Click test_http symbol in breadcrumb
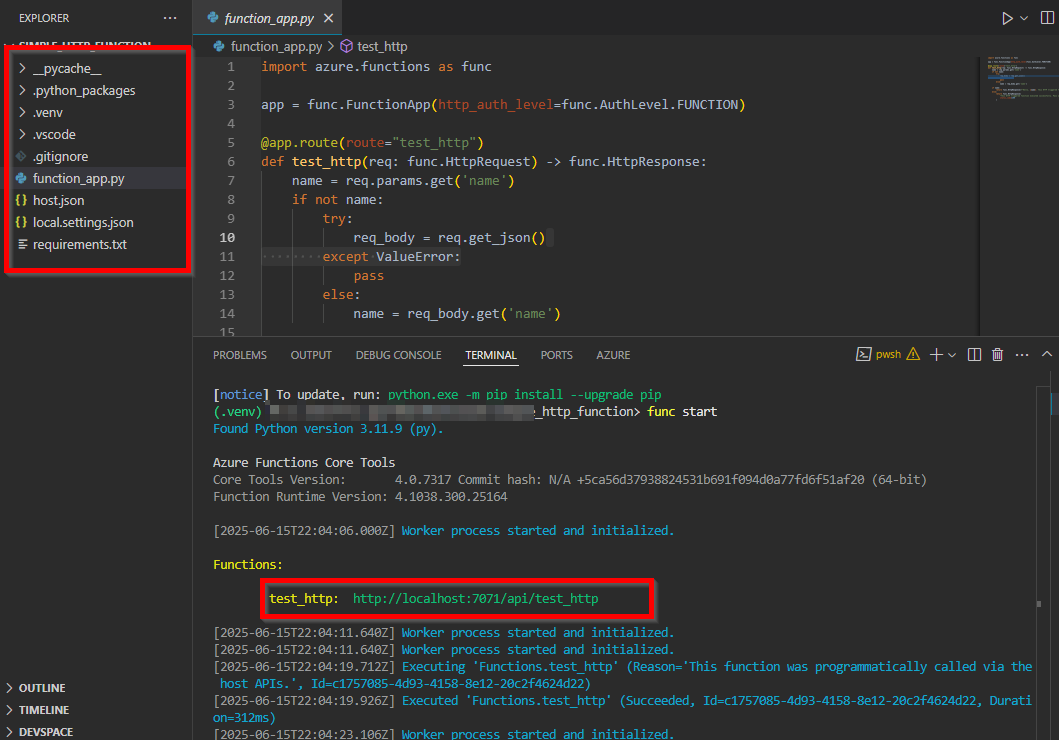The height and width of the screenshot is (740, 1059). click(382, 47)
